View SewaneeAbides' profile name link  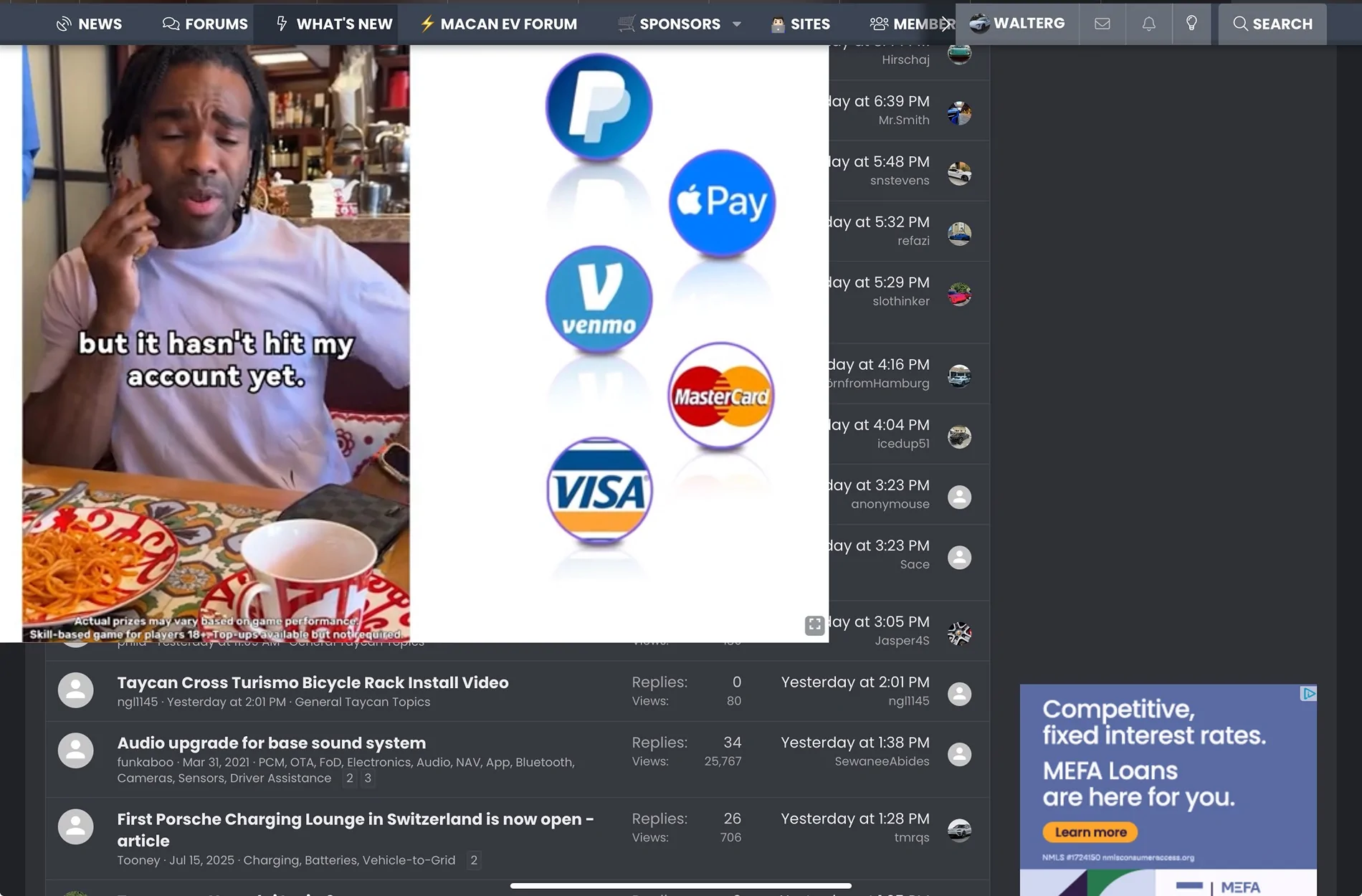point(882,761)
